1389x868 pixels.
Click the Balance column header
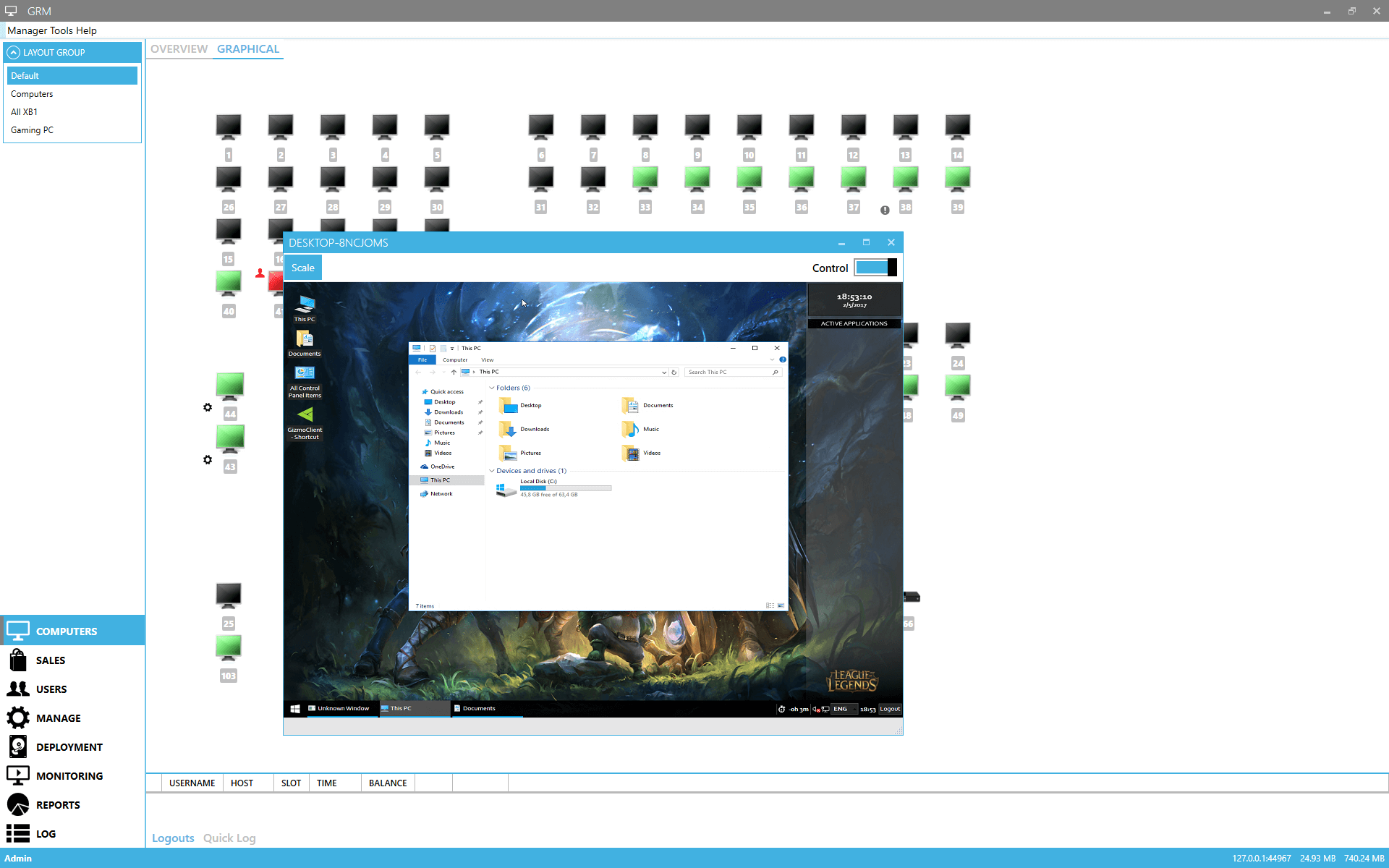[x=388, y=783]
